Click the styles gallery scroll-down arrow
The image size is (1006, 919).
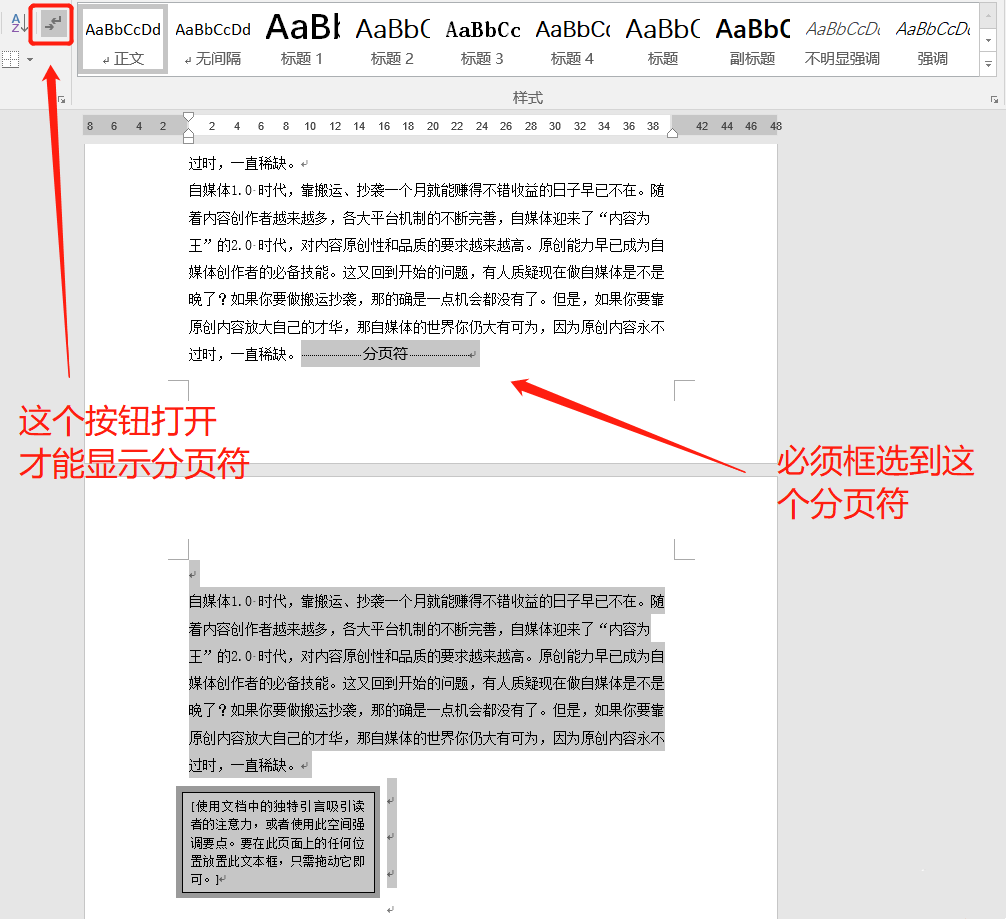(x=990, y=38)
